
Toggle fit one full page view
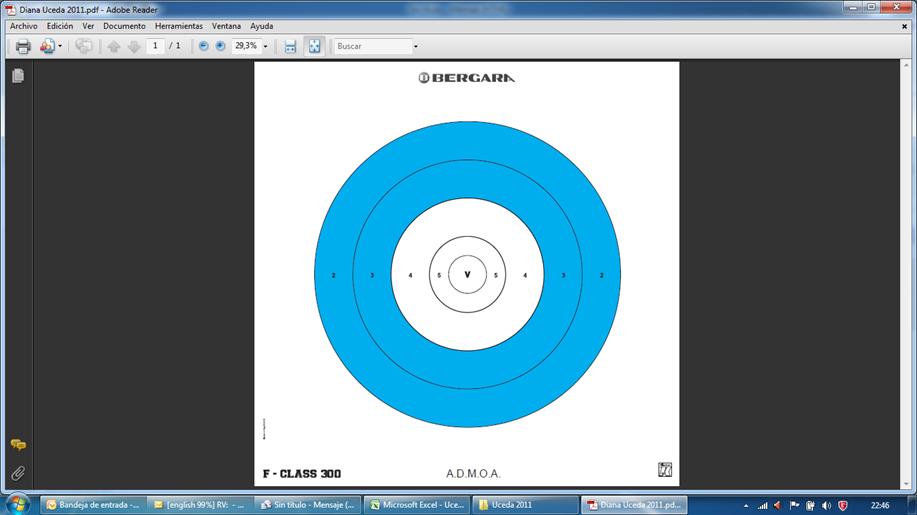click(314, 46)
